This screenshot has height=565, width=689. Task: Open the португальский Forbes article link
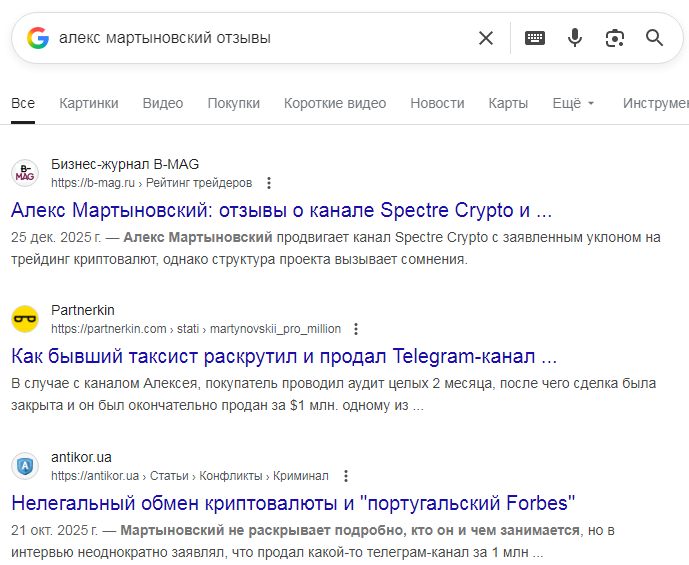[x=293, y=503]
